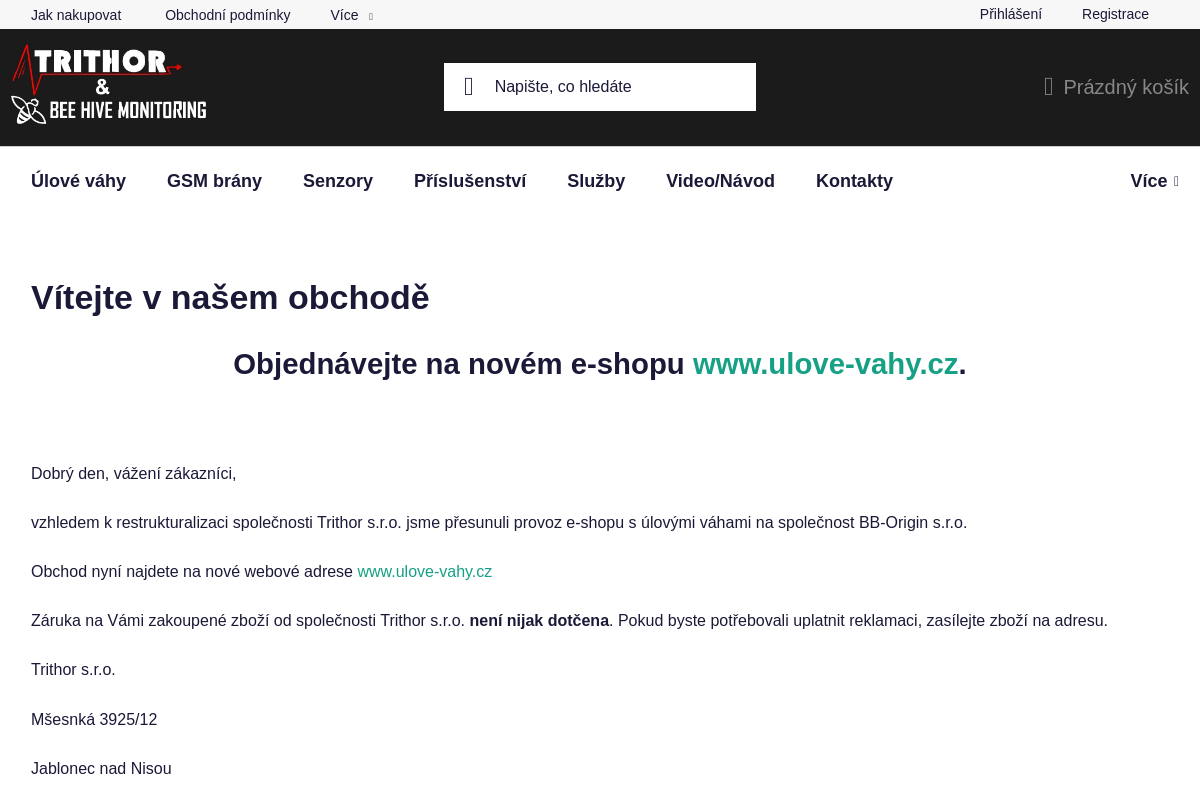
Task: Open the Registrace page
Action: 1115,14
